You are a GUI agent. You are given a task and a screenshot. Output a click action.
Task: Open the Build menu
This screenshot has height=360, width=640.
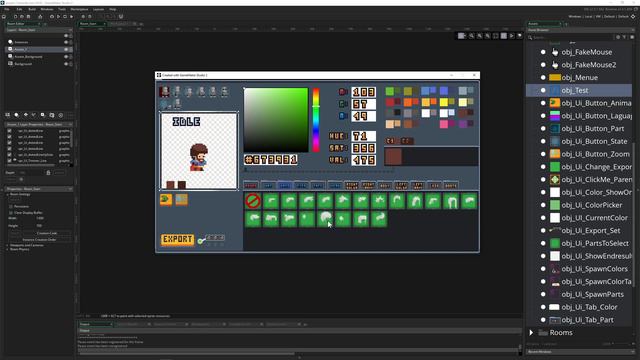click(x=32, y=9)
